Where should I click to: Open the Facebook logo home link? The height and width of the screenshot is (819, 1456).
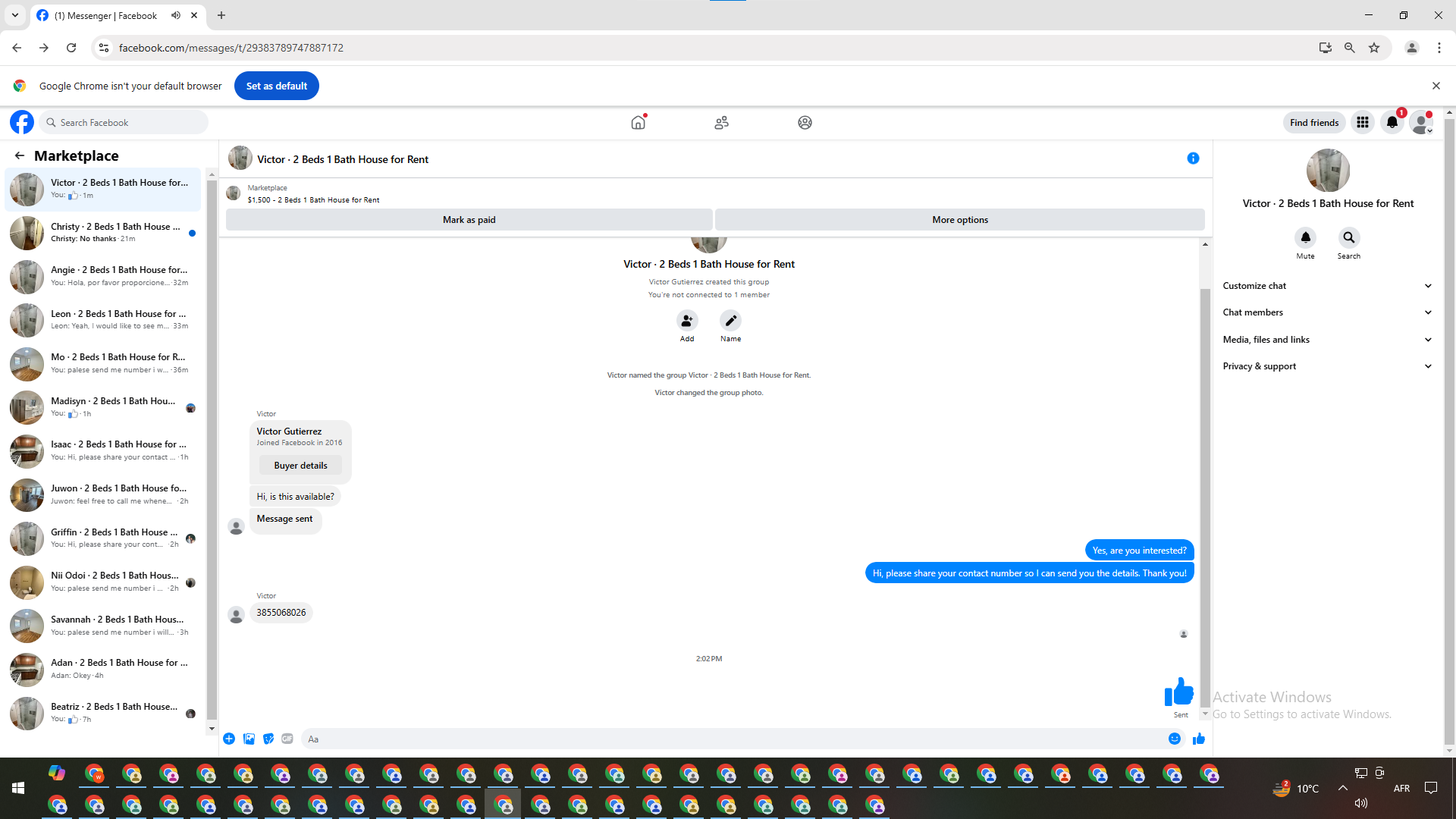coord(22,122)
